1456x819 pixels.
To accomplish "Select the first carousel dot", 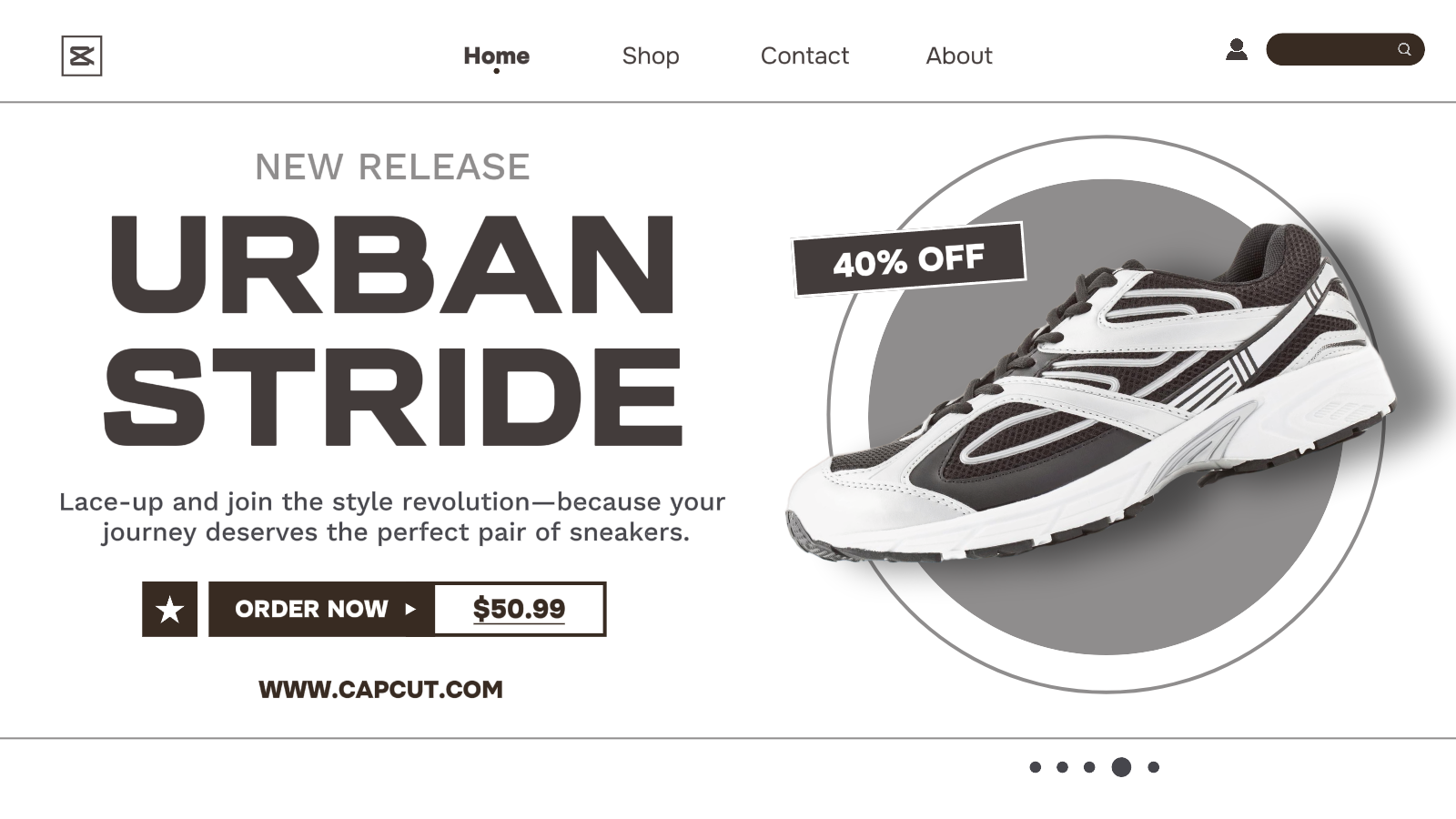I will coord(1035,767).
